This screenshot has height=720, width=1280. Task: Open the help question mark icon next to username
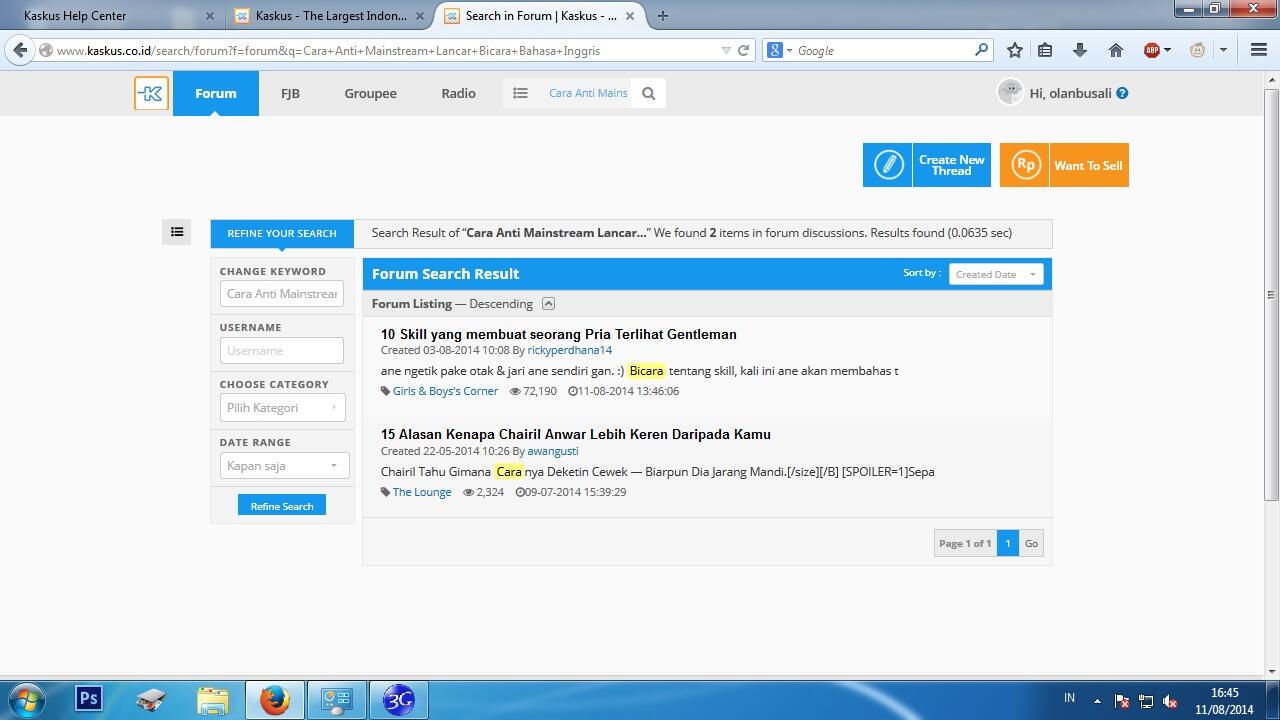pos(1122,93)
